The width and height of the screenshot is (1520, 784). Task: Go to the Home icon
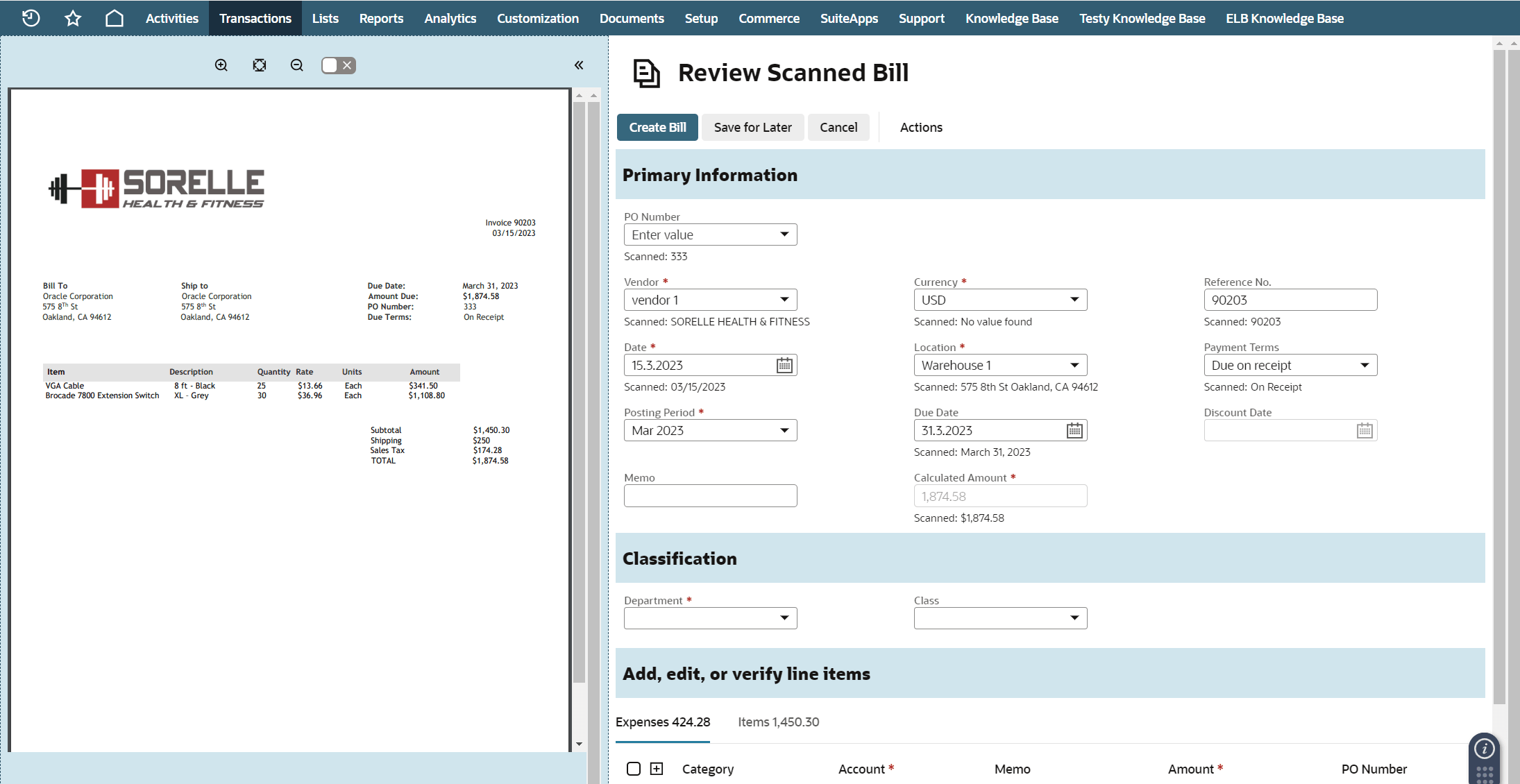[x=115, y=18]
